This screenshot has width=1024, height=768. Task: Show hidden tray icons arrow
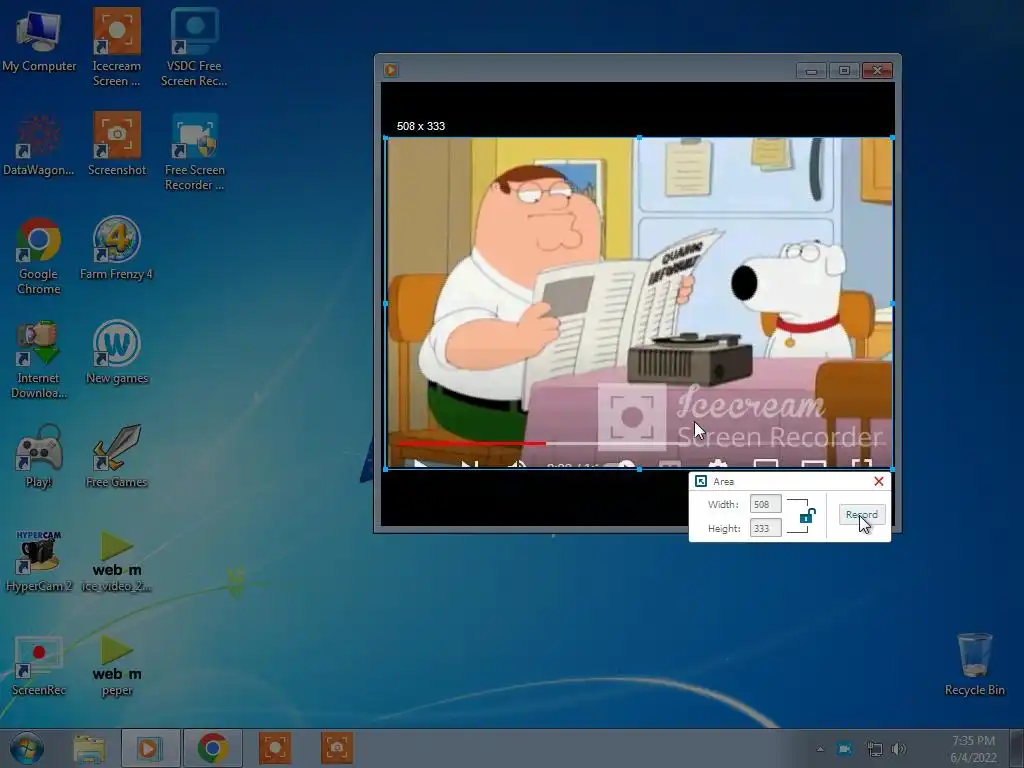pyautogui.click(x=820, y=749)
